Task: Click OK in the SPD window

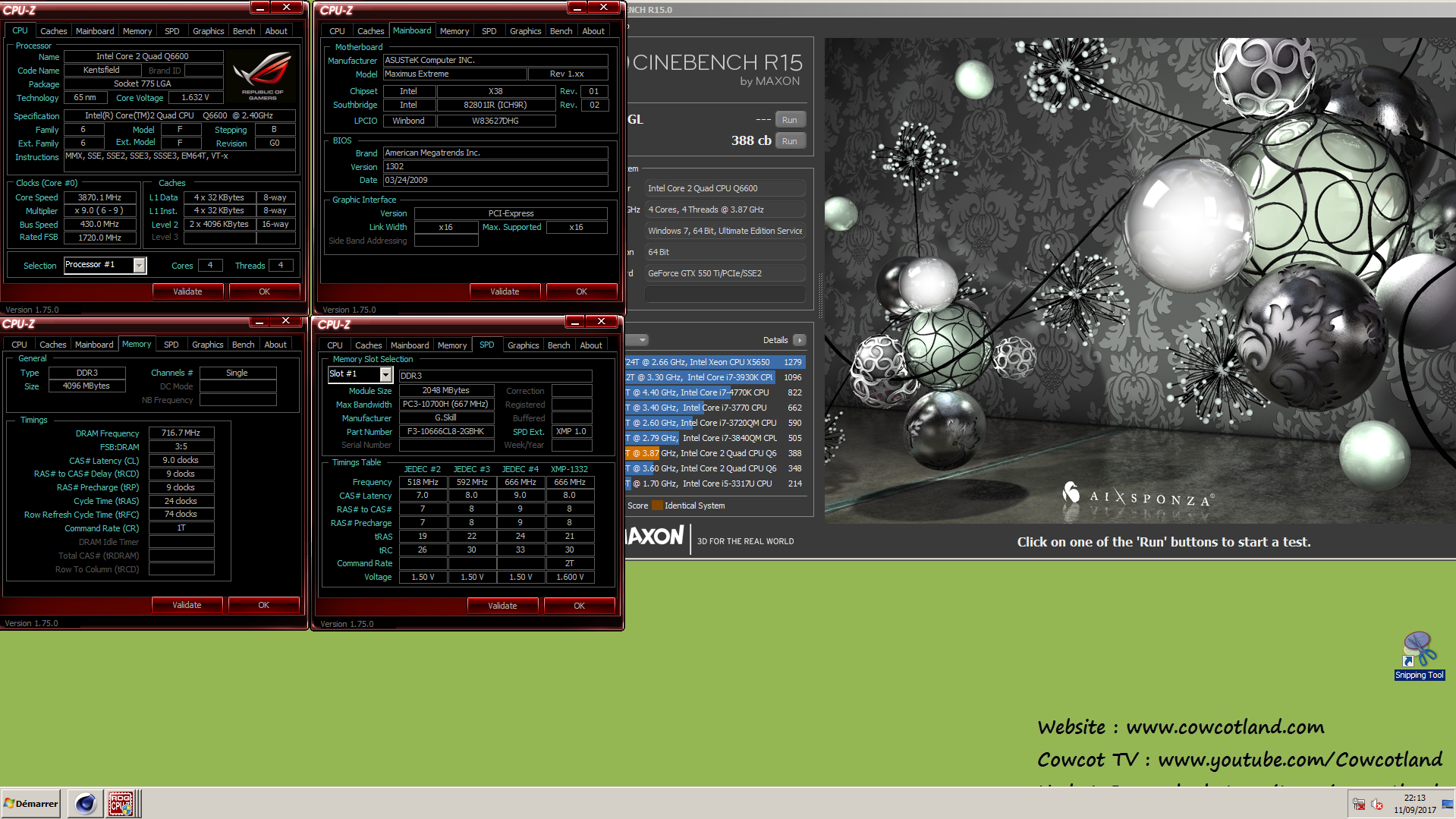Action: pos(579,606)
